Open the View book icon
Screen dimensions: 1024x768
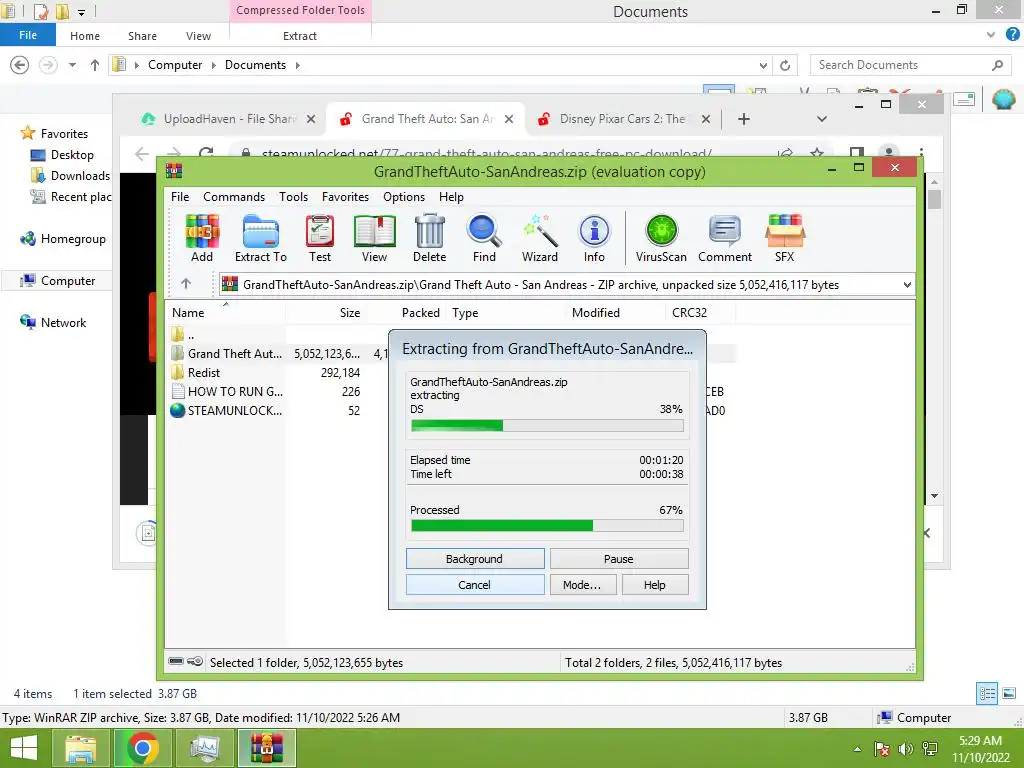(374, 238)
